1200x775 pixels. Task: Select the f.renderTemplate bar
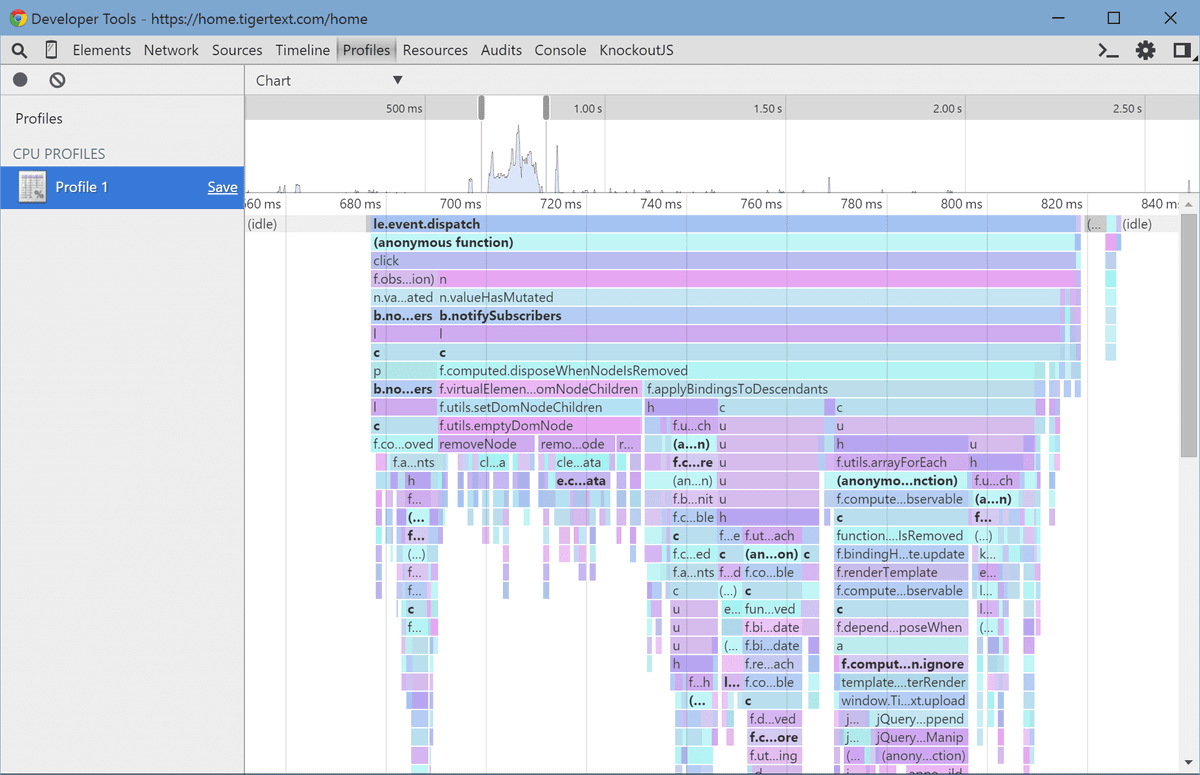[900, 572]
